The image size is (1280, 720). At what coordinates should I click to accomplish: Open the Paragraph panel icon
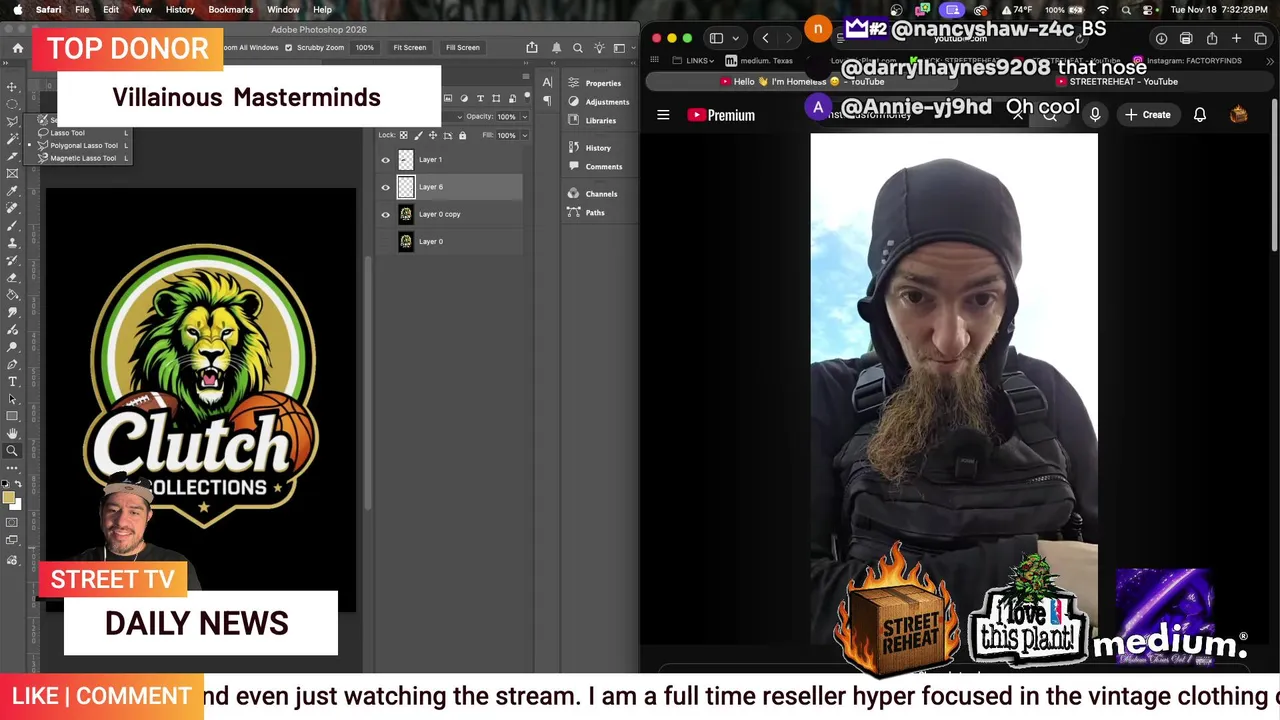point(547,100)
